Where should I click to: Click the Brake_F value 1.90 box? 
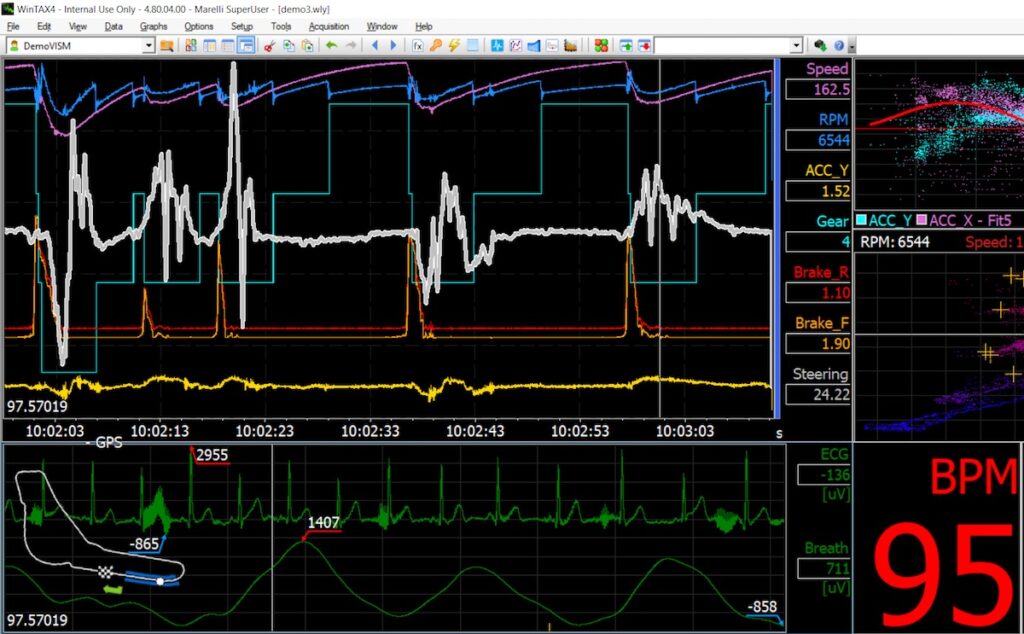[x=818, y=343]
